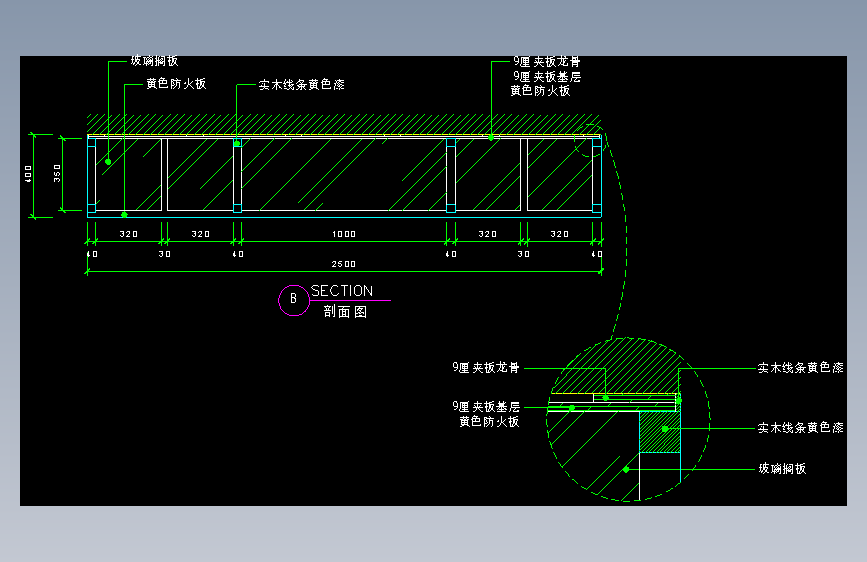This screenshot has width=867, height=562.
Task: Select 实木线条黄色漆 label above the section drawing
Action: point(301,85)
